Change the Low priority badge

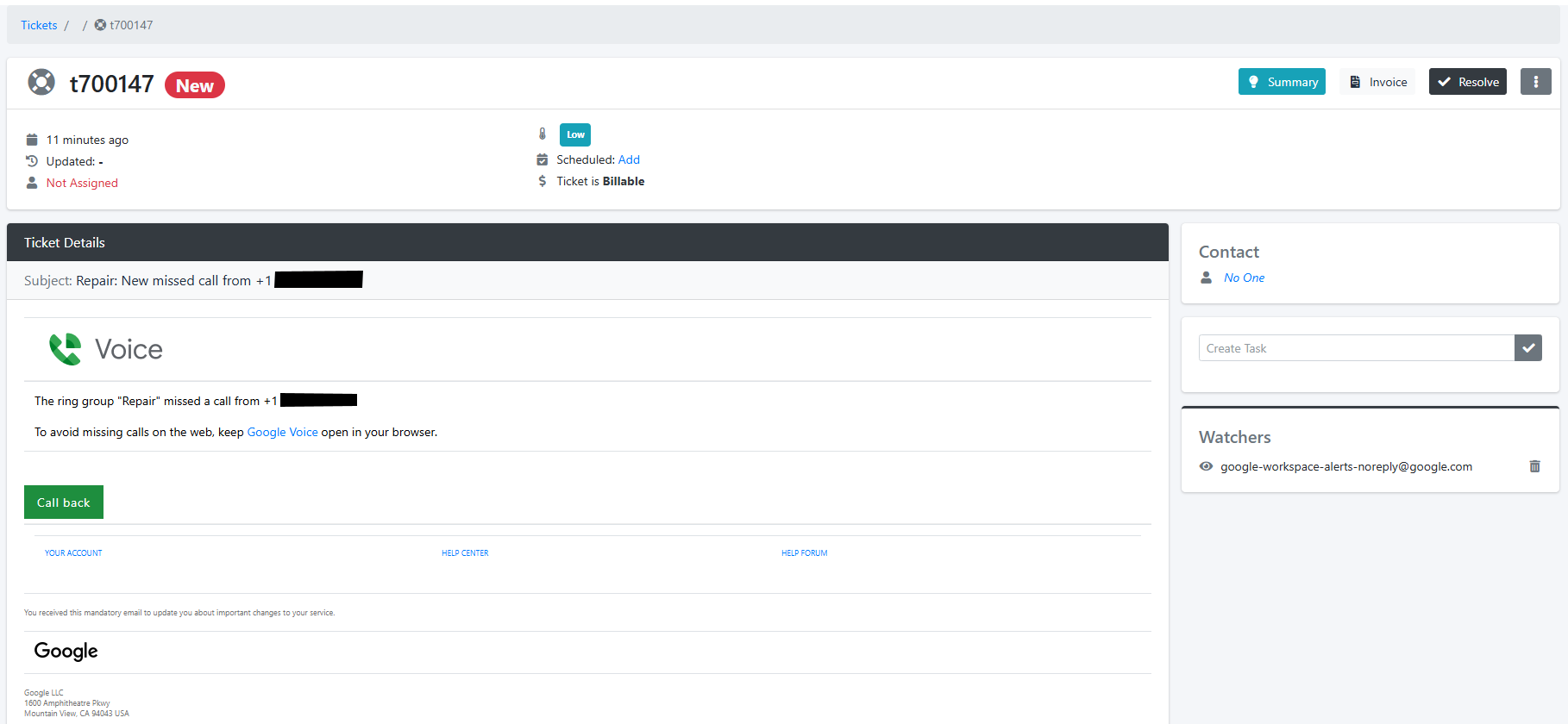tap(575, 134)
